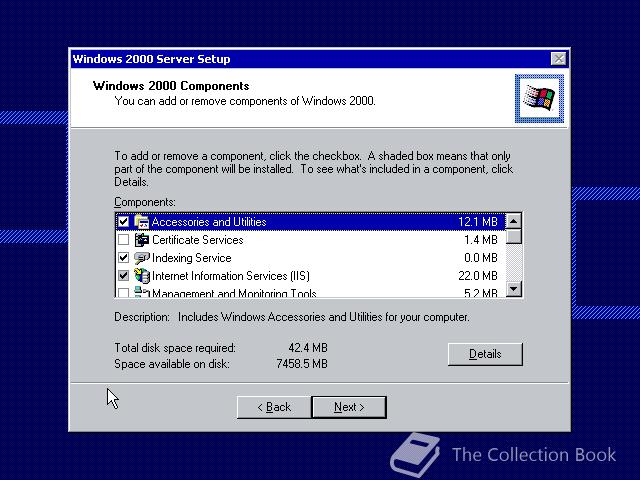This screenshot has width=640, height=480.
Task: Click the 22.0 MB size value
Action: tap(478, 276)
